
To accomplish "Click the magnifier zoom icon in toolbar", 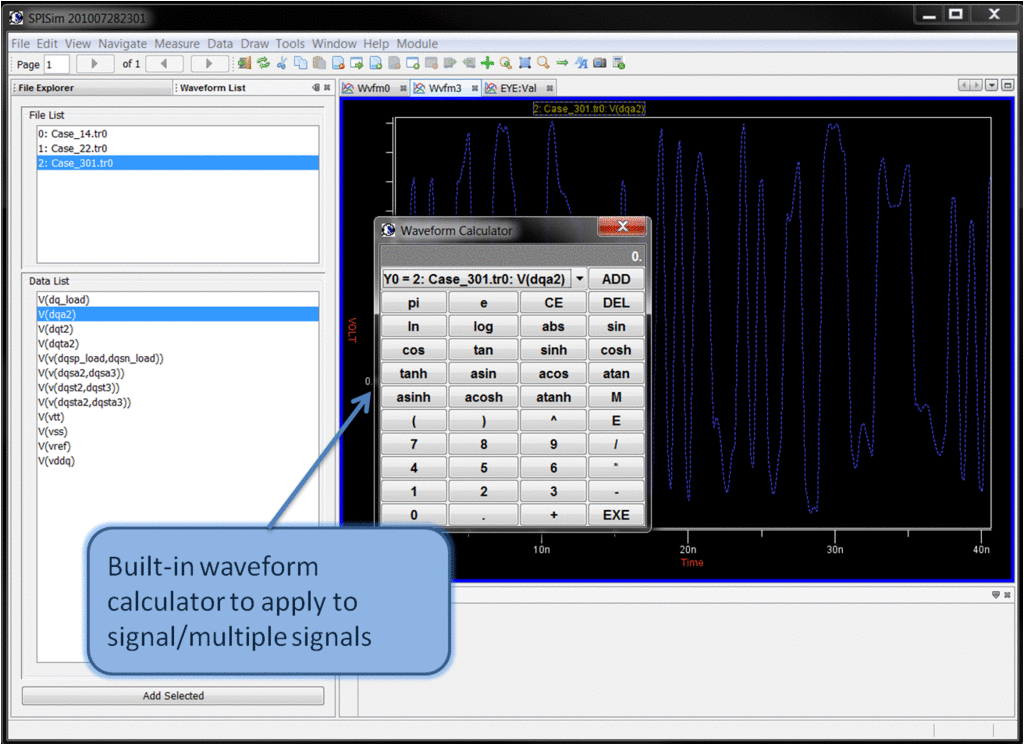I will click(543, 63).
